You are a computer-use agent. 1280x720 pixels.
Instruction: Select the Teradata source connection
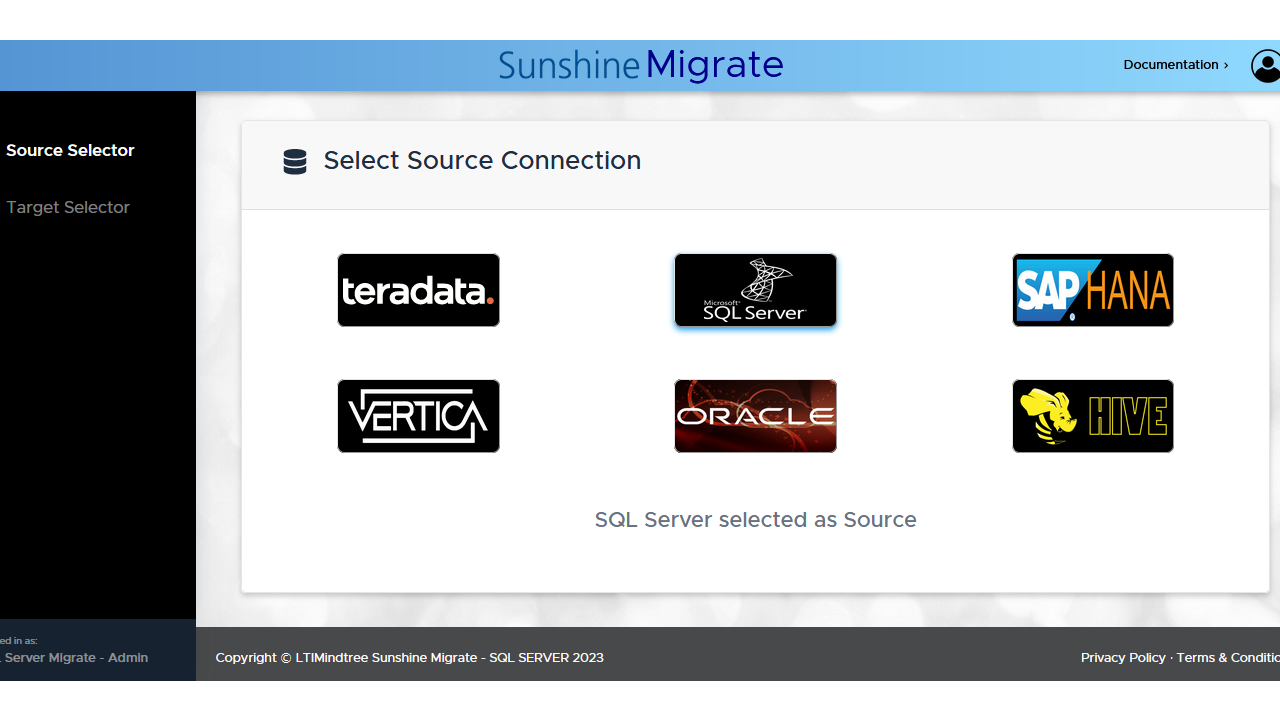(418, 290)
